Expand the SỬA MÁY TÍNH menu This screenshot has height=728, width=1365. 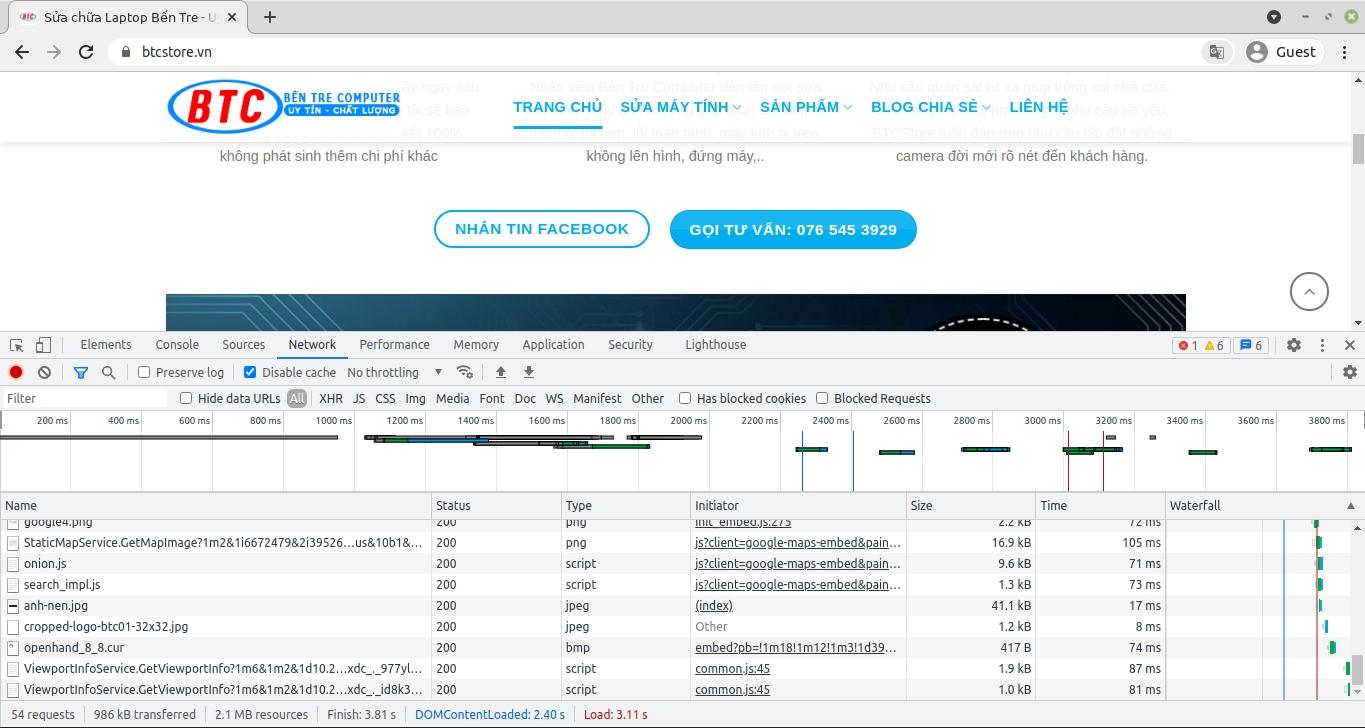pyautogui.click(x=680, y=107)
